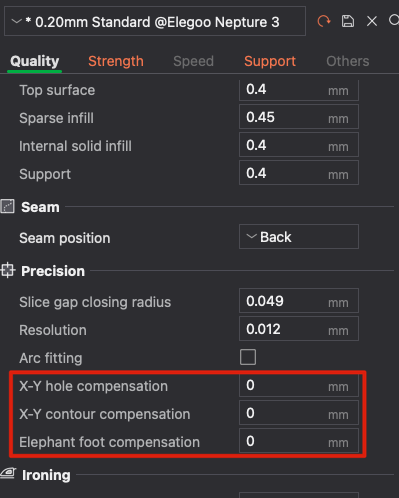Click the X-Y hole compensation value field
This screenshot has height=498, width=399.
[299, 385]
